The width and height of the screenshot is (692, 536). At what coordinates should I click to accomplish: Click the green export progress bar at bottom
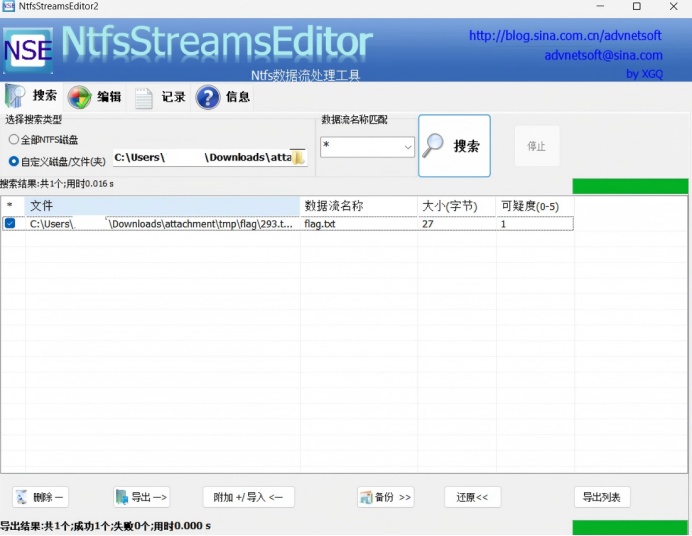pos(630,528)
